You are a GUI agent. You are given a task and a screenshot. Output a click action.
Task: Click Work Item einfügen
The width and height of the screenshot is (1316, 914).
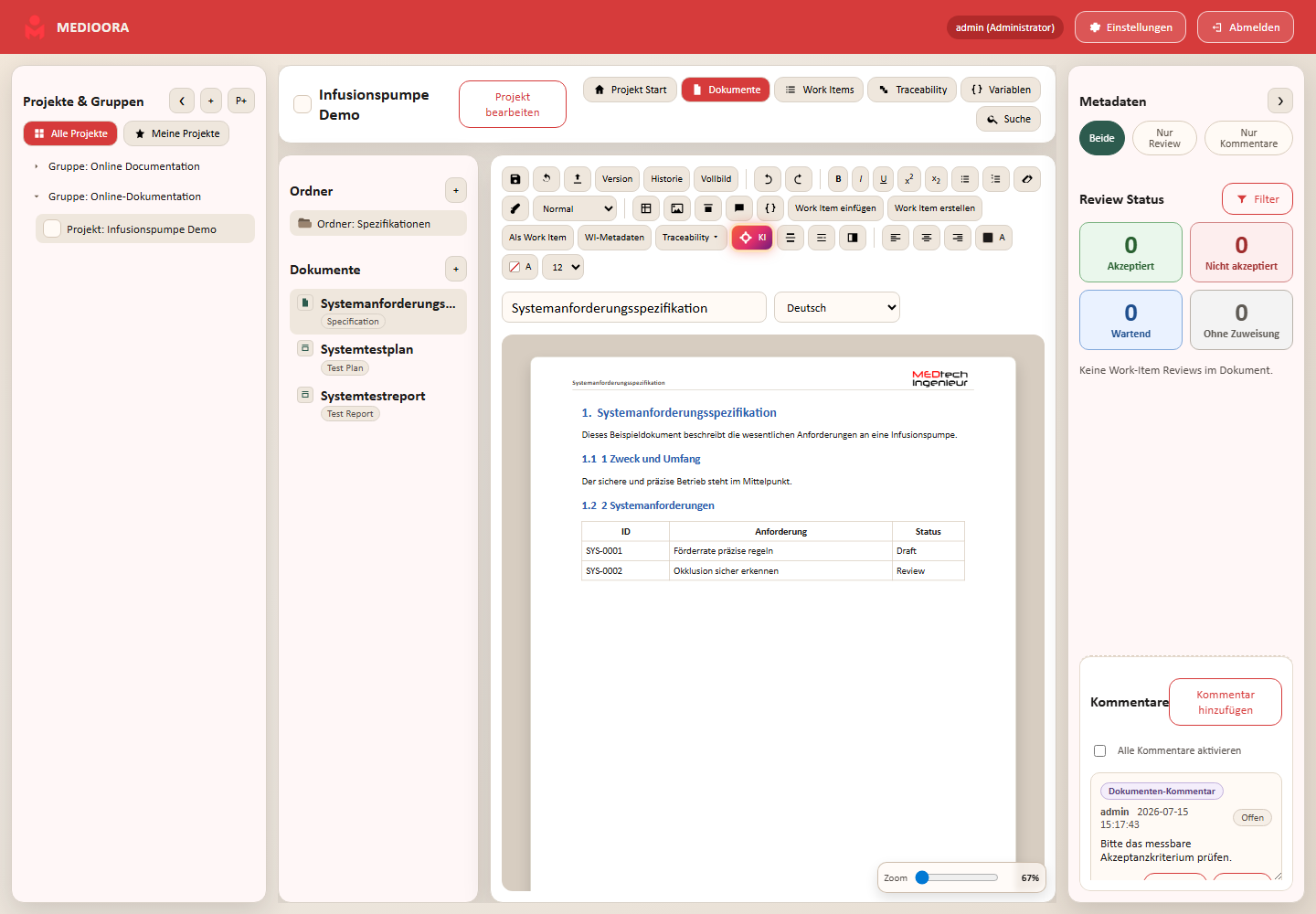(x=835, y=208)
